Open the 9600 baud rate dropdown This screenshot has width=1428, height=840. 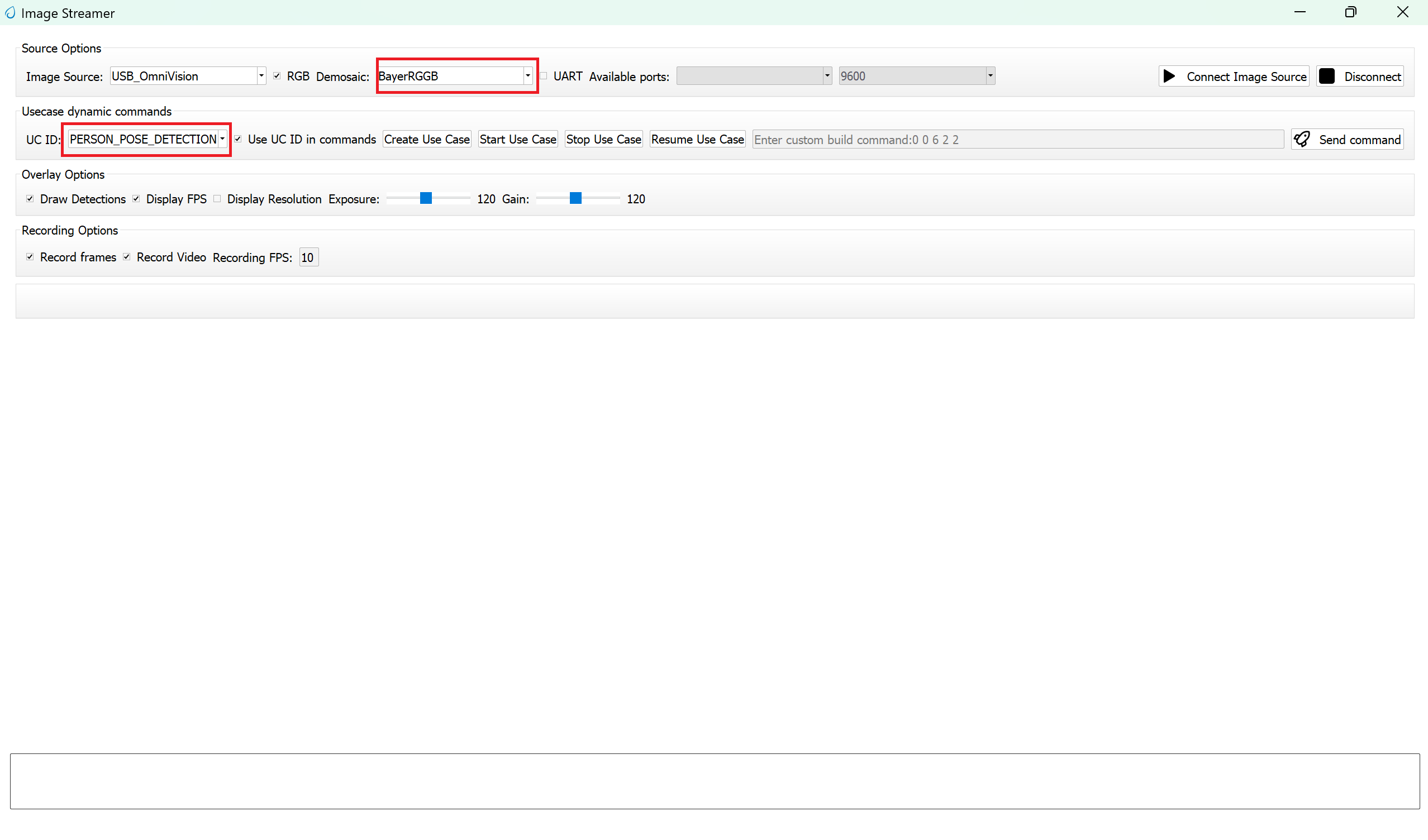(990, 75)
